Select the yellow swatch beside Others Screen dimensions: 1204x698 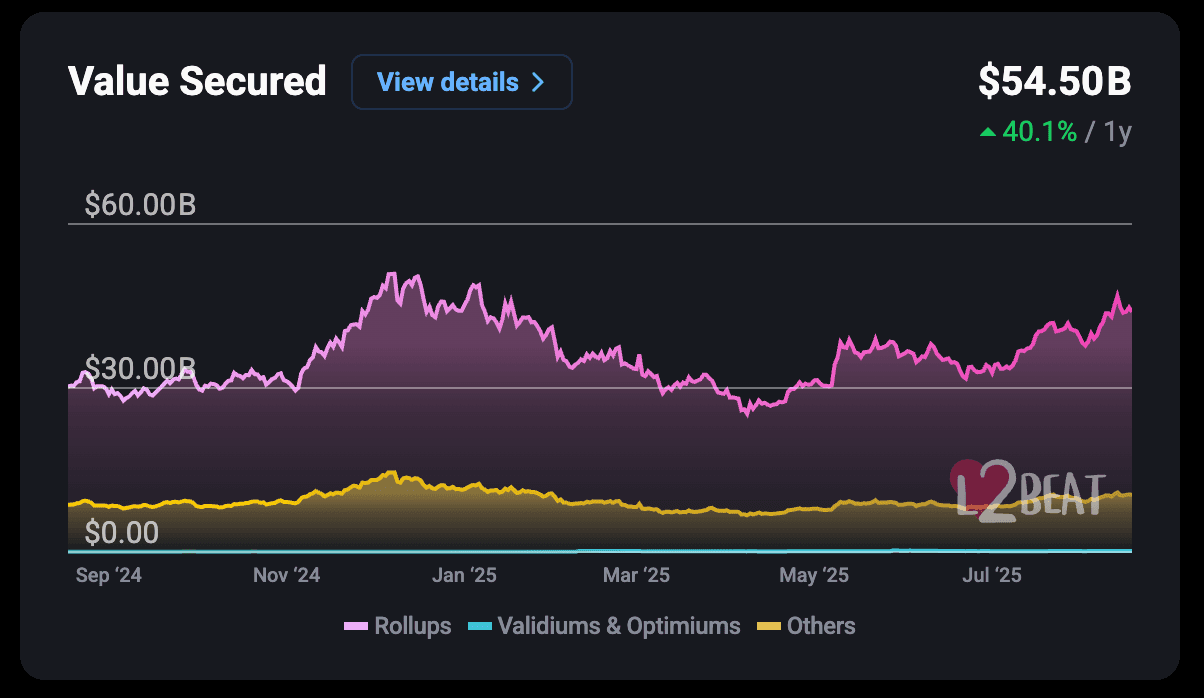768,627
